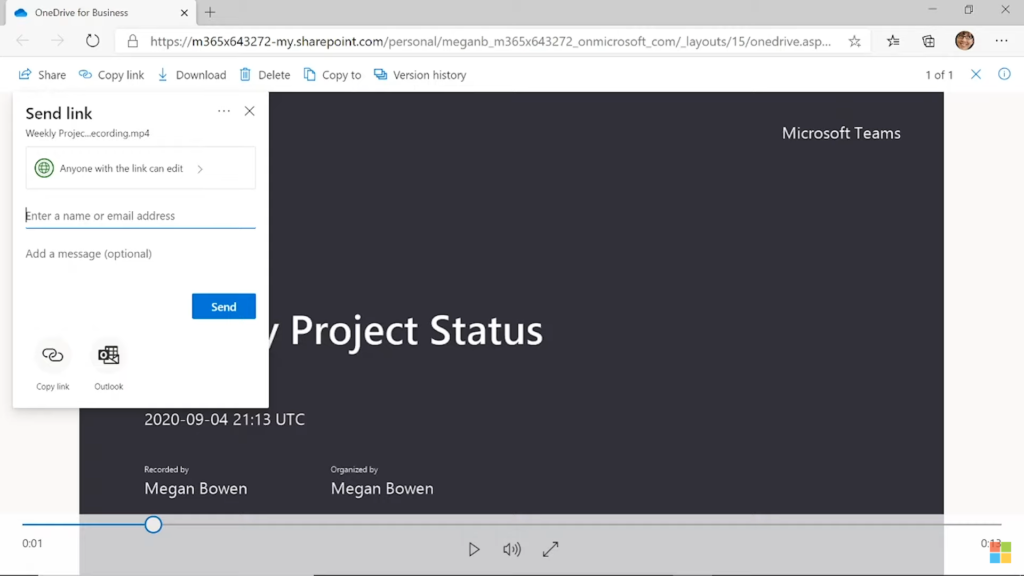The image size is (1024, 576).
Task: Open Outlook to share the link
Action: point(108,355)
